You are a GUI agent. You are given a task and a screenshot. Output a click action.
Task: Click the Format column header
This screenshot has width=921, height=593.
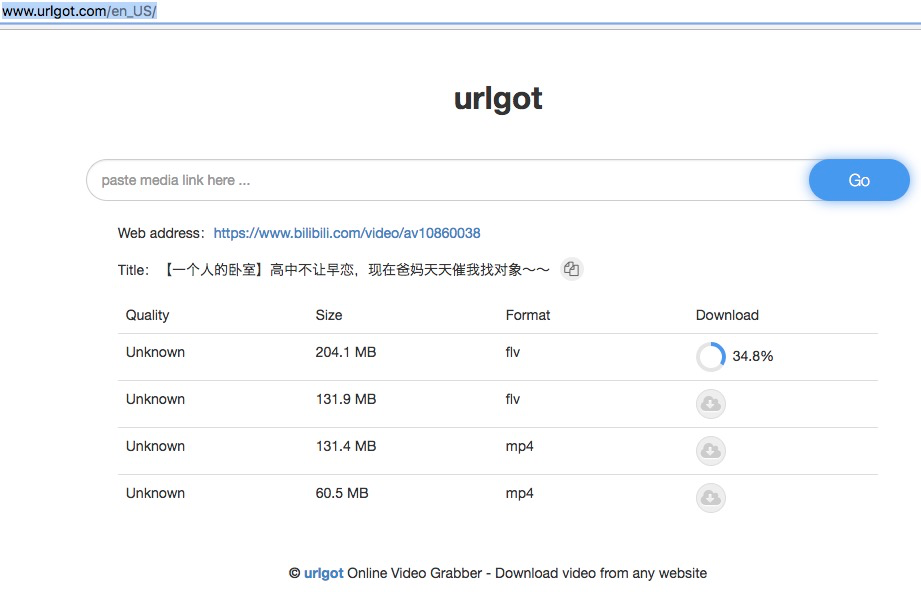527,315
